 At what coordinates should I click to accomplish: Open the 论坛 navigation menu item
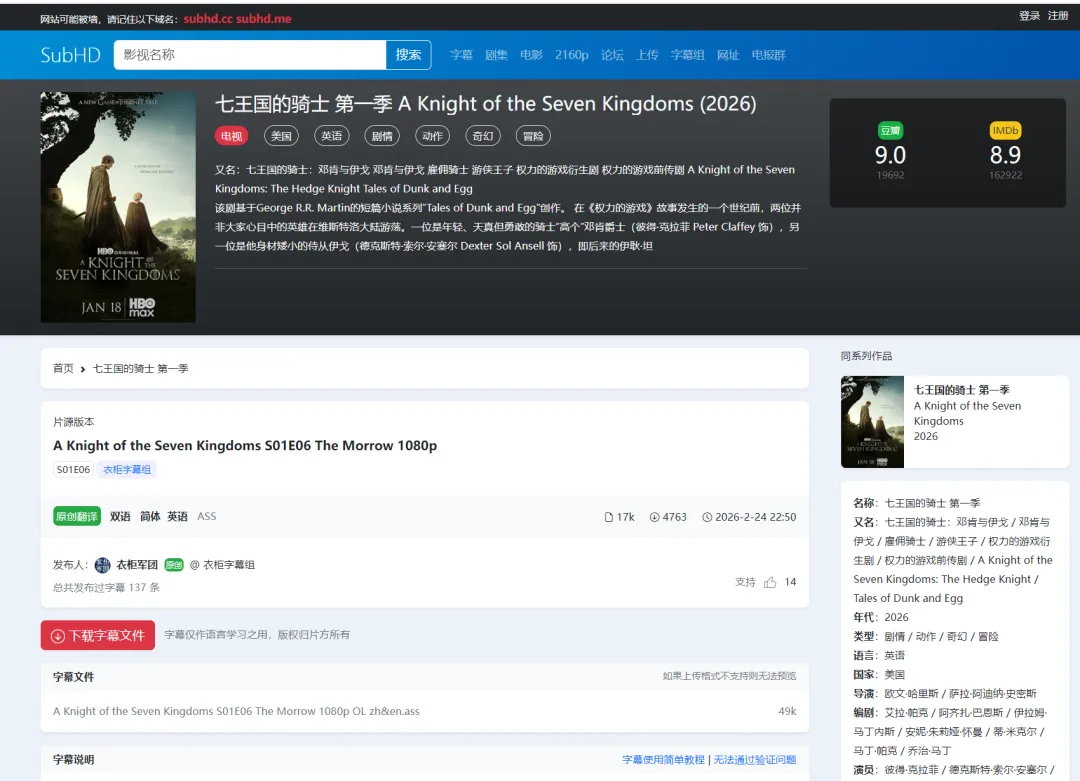click(x=612, y=55)
